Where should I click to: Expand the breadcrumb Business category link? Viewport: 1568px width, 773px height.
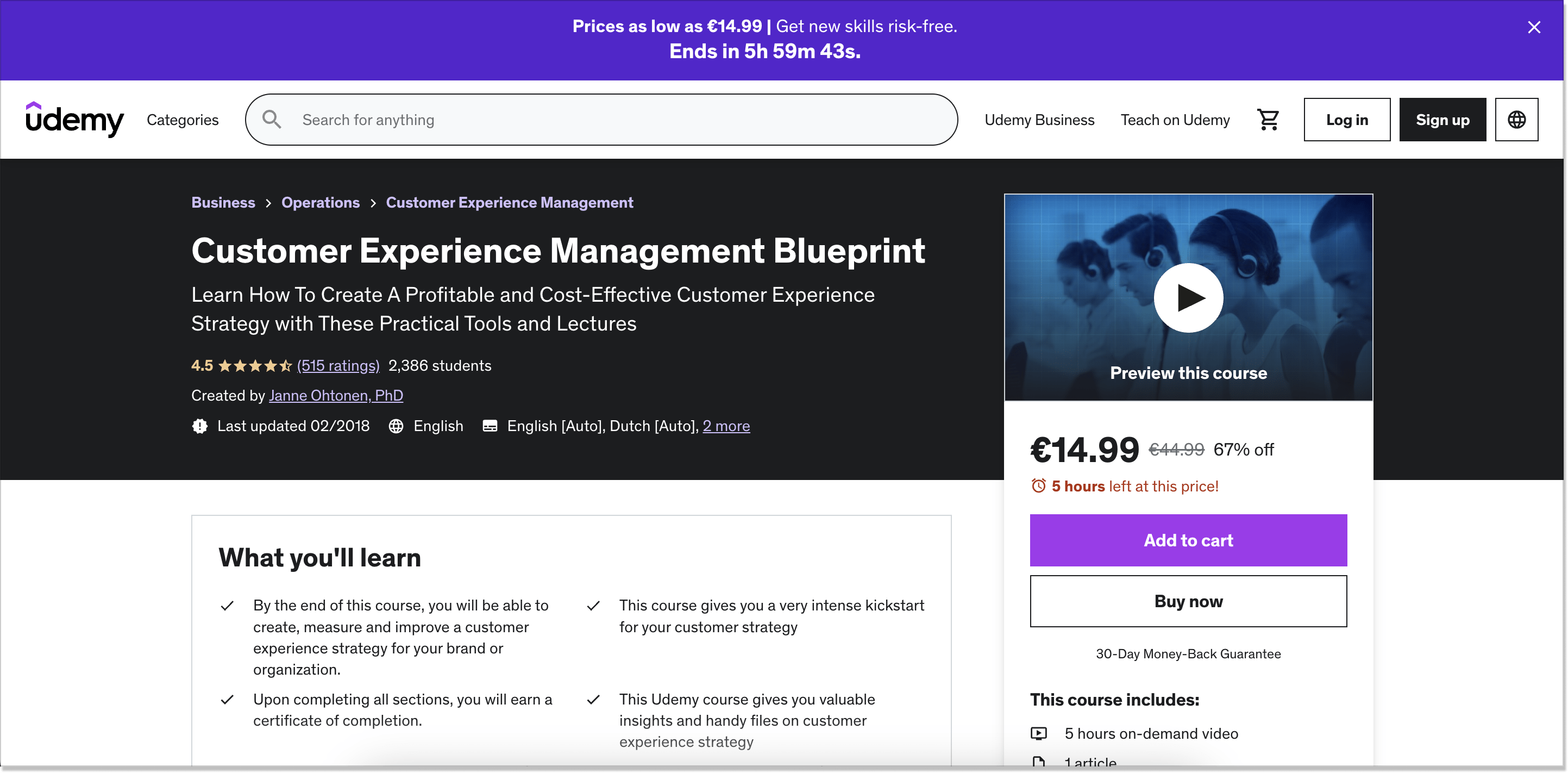[x=222, y=201]
